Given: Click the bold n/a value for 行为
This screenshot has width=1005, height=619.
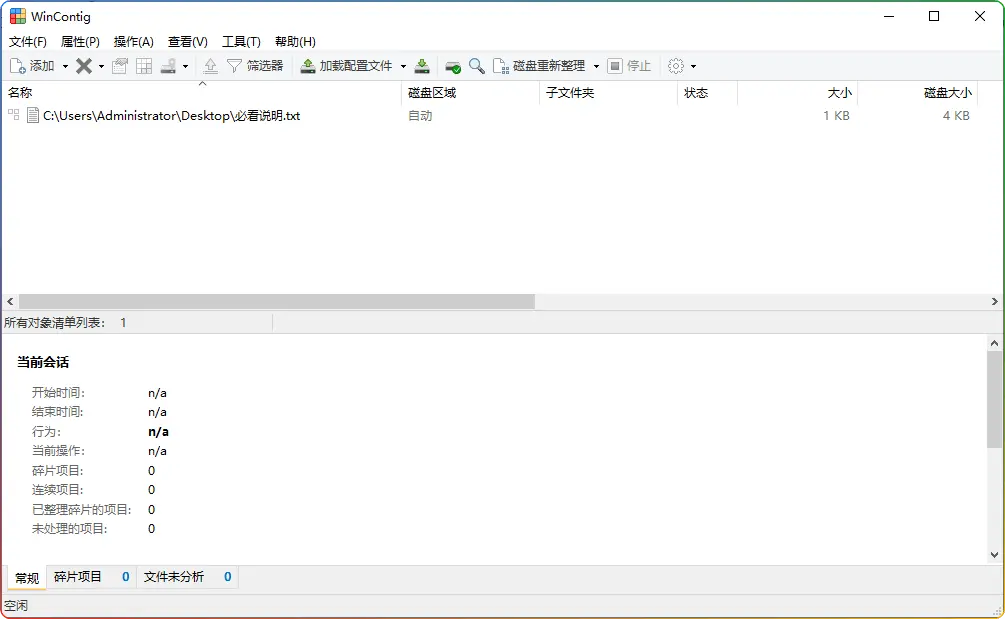Looking at the screenshot, I should (158, 432).
